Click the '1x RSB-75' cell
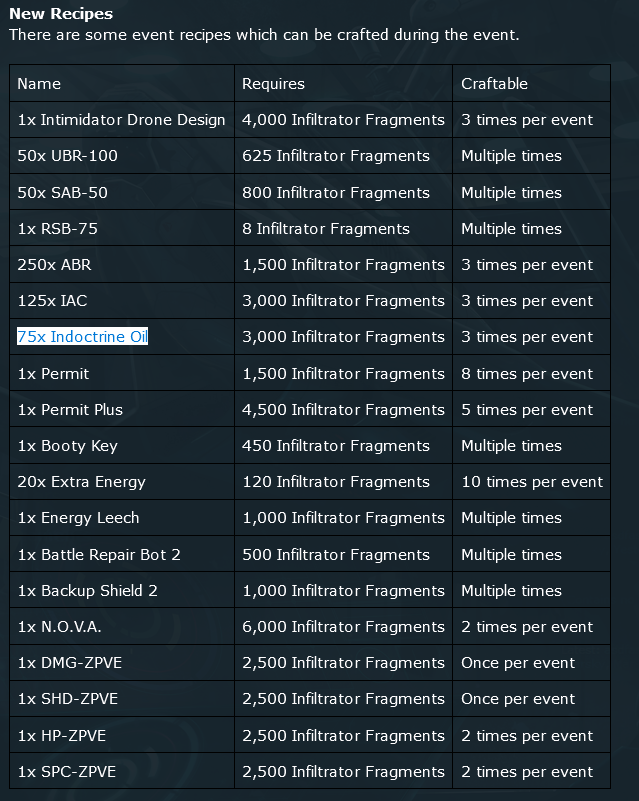Screen dimensions: 639x801 tap(122, 228)
